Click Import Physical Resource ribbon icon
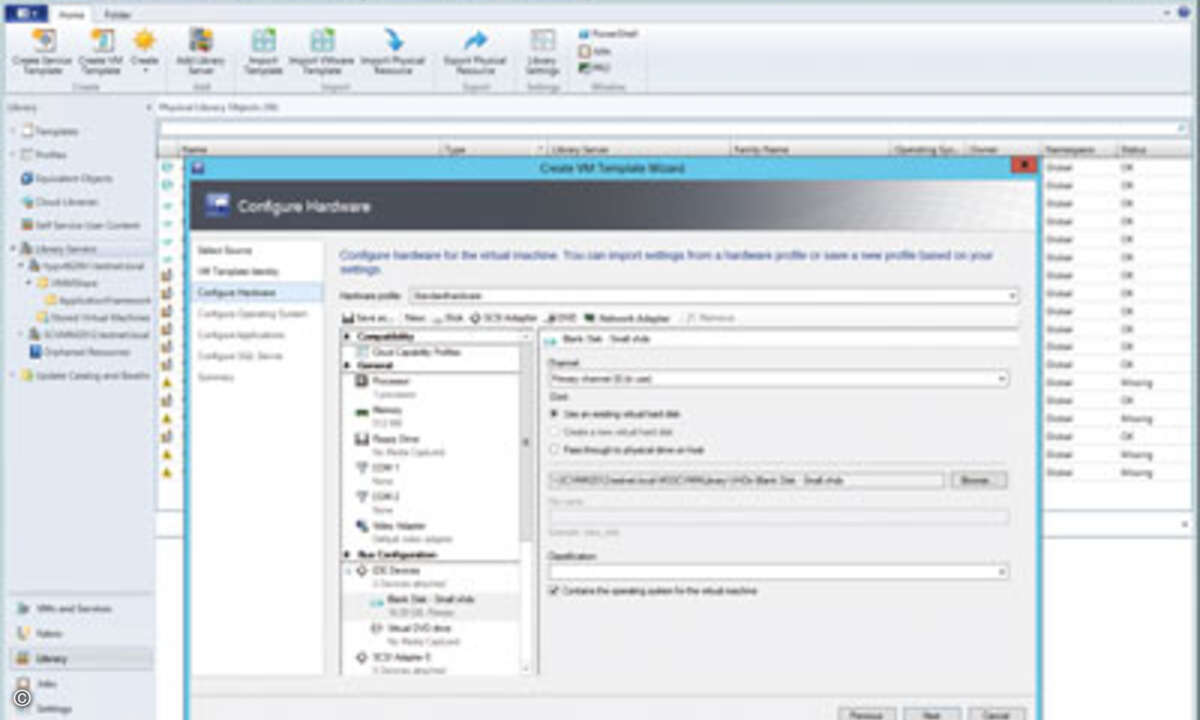This screenshot has width=1200, height=720. point(393,52)
